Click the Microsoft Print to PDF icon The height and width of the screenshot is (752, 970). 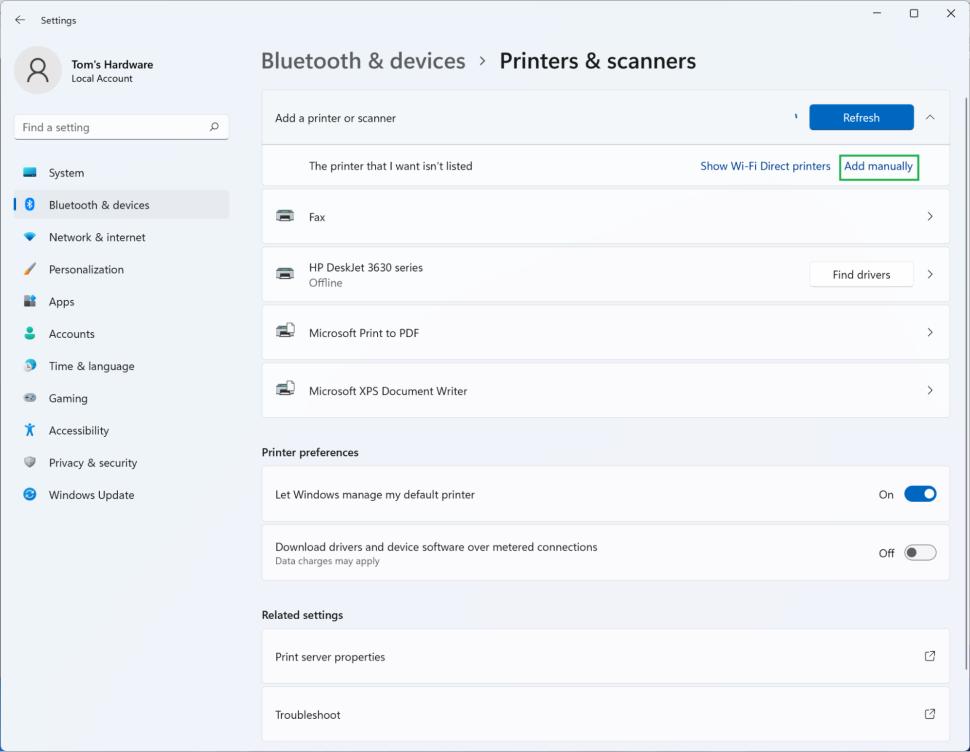(285, 332)
